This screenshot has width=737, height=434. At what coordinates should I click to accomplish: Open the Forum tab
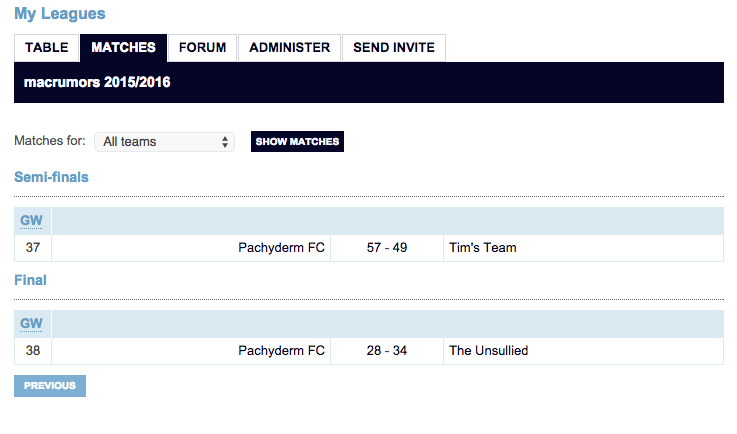click(x=202, y=48)
